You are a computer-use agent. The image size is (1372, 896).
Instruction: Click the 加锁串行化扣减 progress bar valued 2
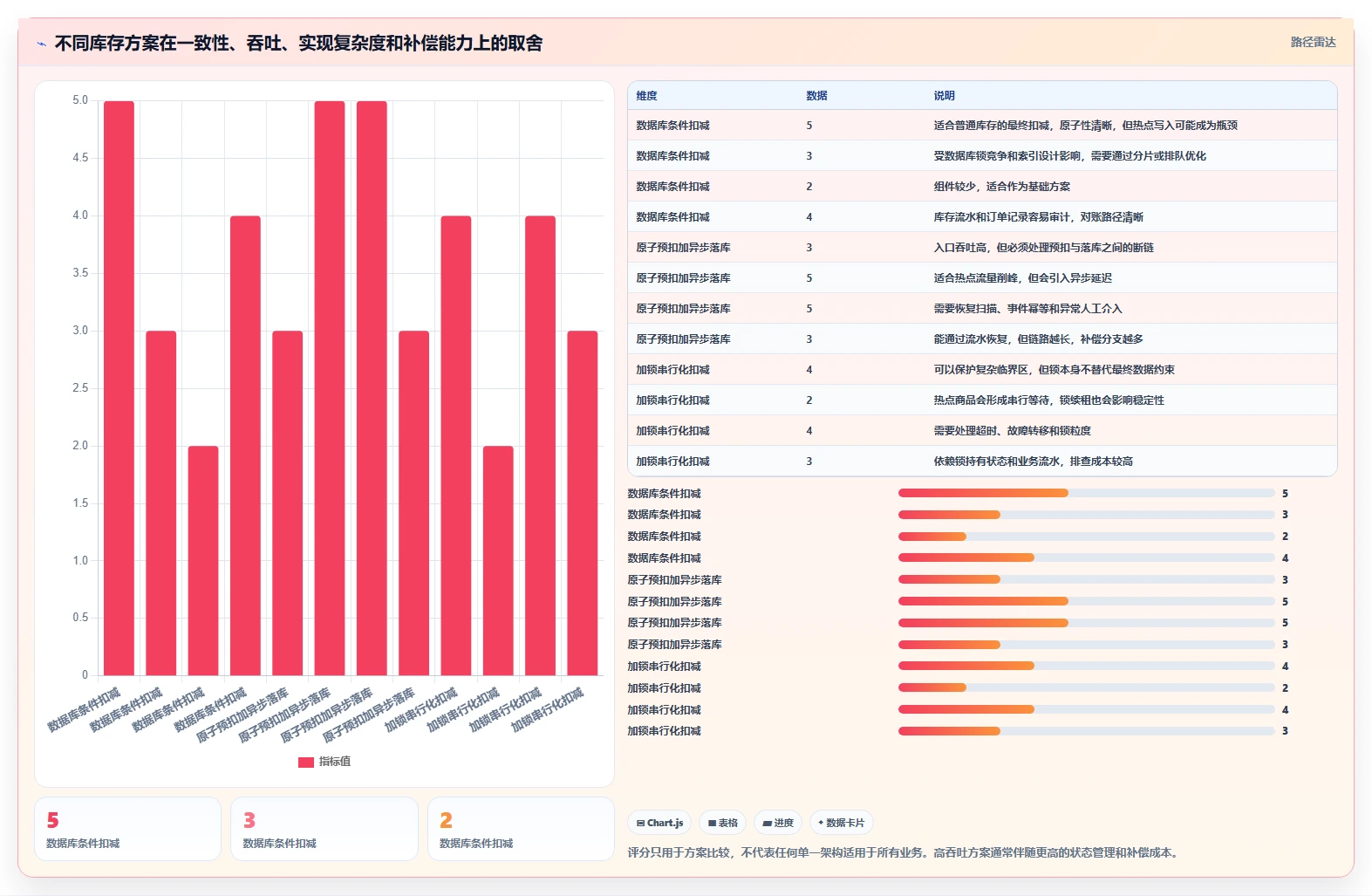pyautogui.click(x=1087, y=688)
